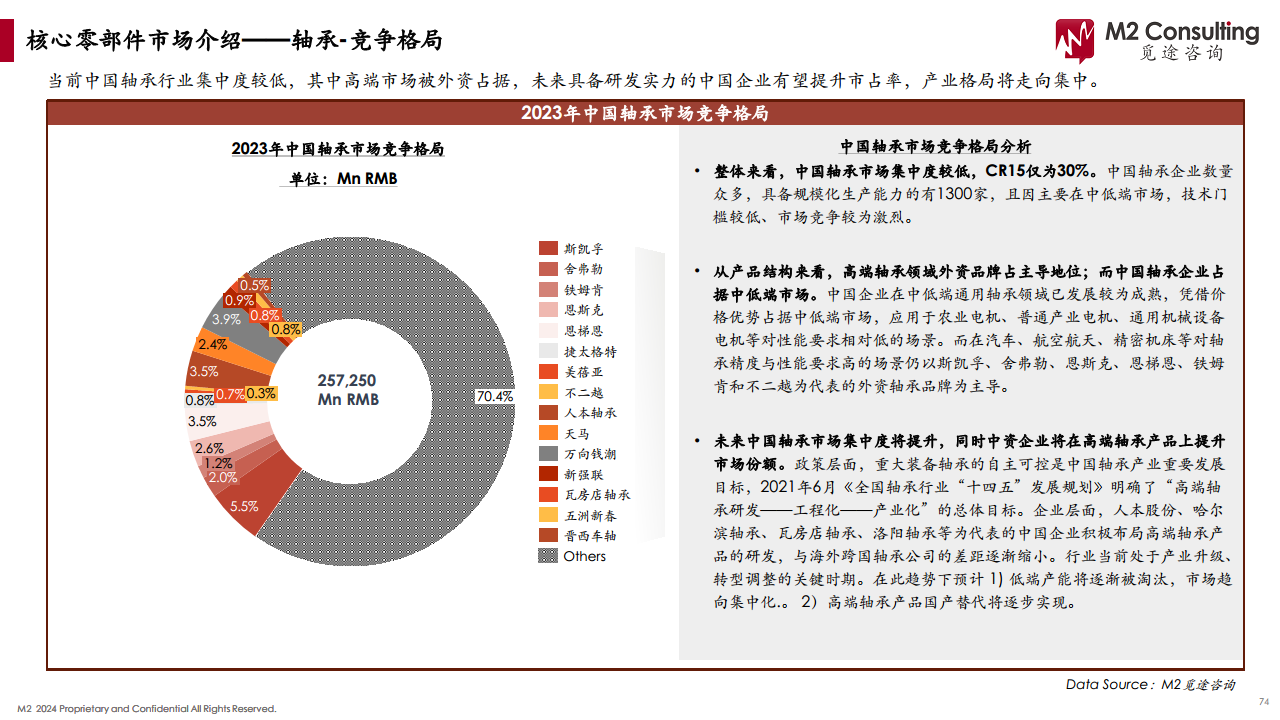The height and width of the screenshot is (720, 1280).
Task: Click the 0.3% data label
Action: [261, 393]
